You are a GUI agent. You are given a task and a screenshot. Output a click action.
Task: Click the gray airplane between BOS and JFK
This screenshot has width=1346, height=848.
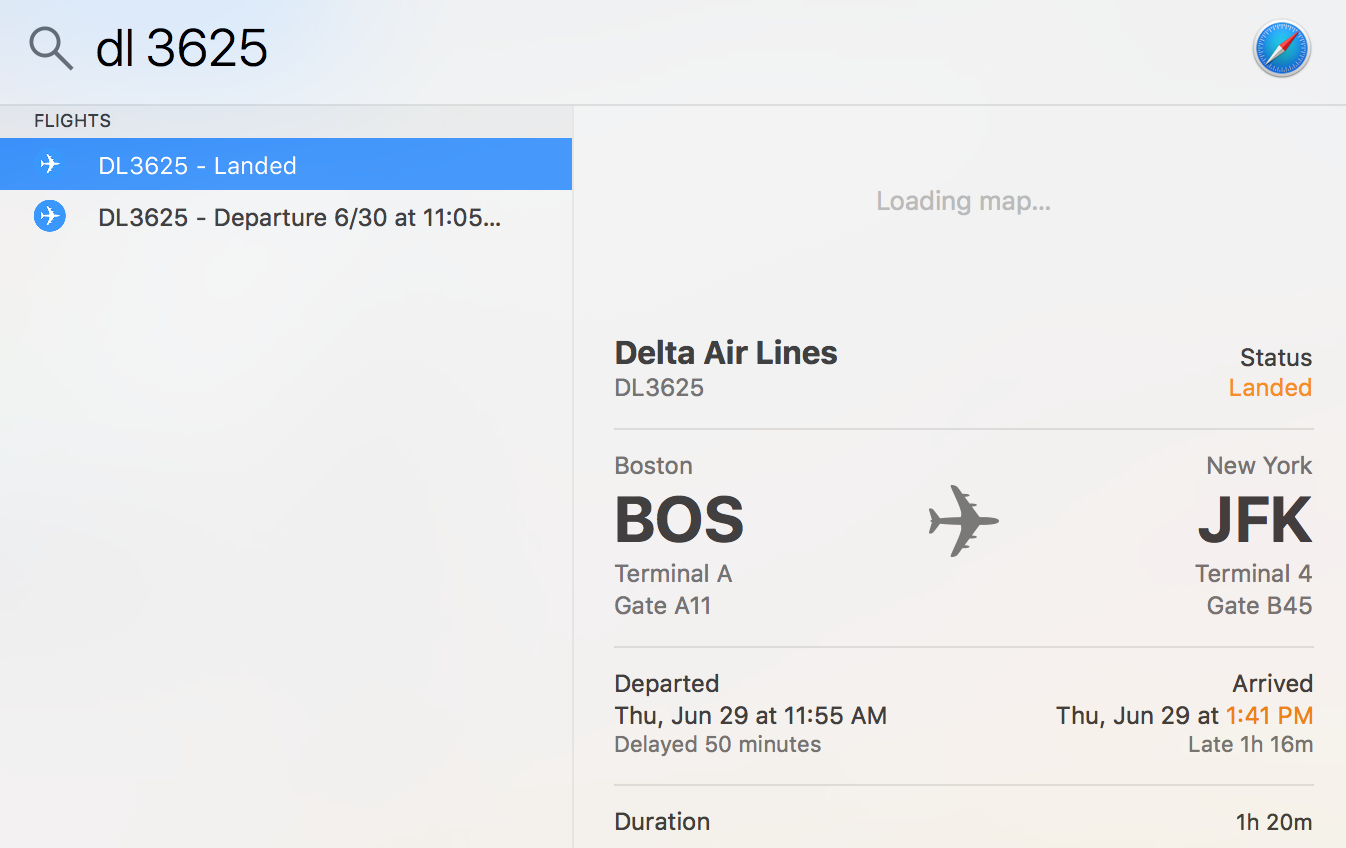963,520
